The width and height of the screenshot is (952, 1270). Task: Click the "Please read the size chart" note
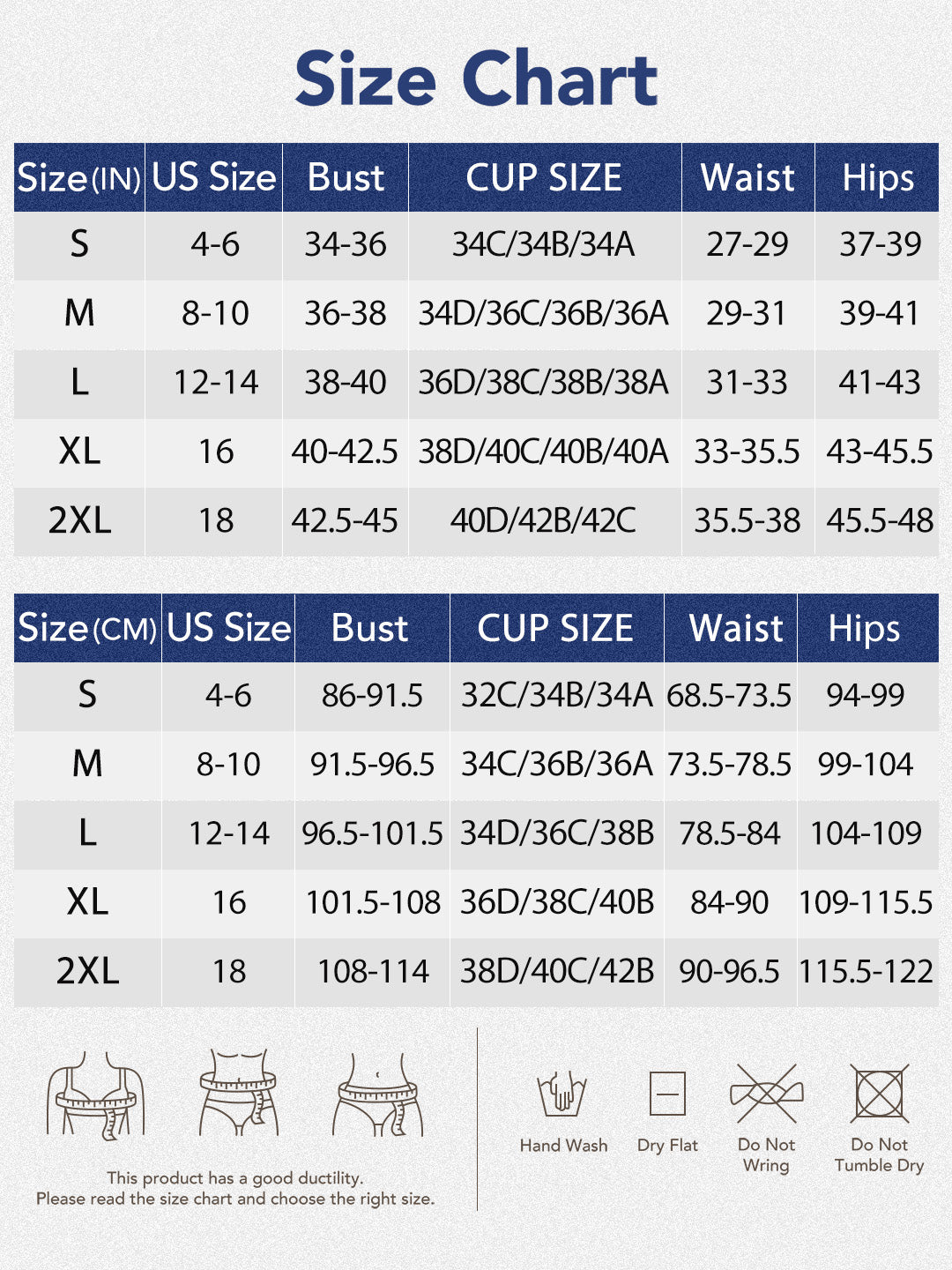pyautogui.click(x=235, y=1199)
